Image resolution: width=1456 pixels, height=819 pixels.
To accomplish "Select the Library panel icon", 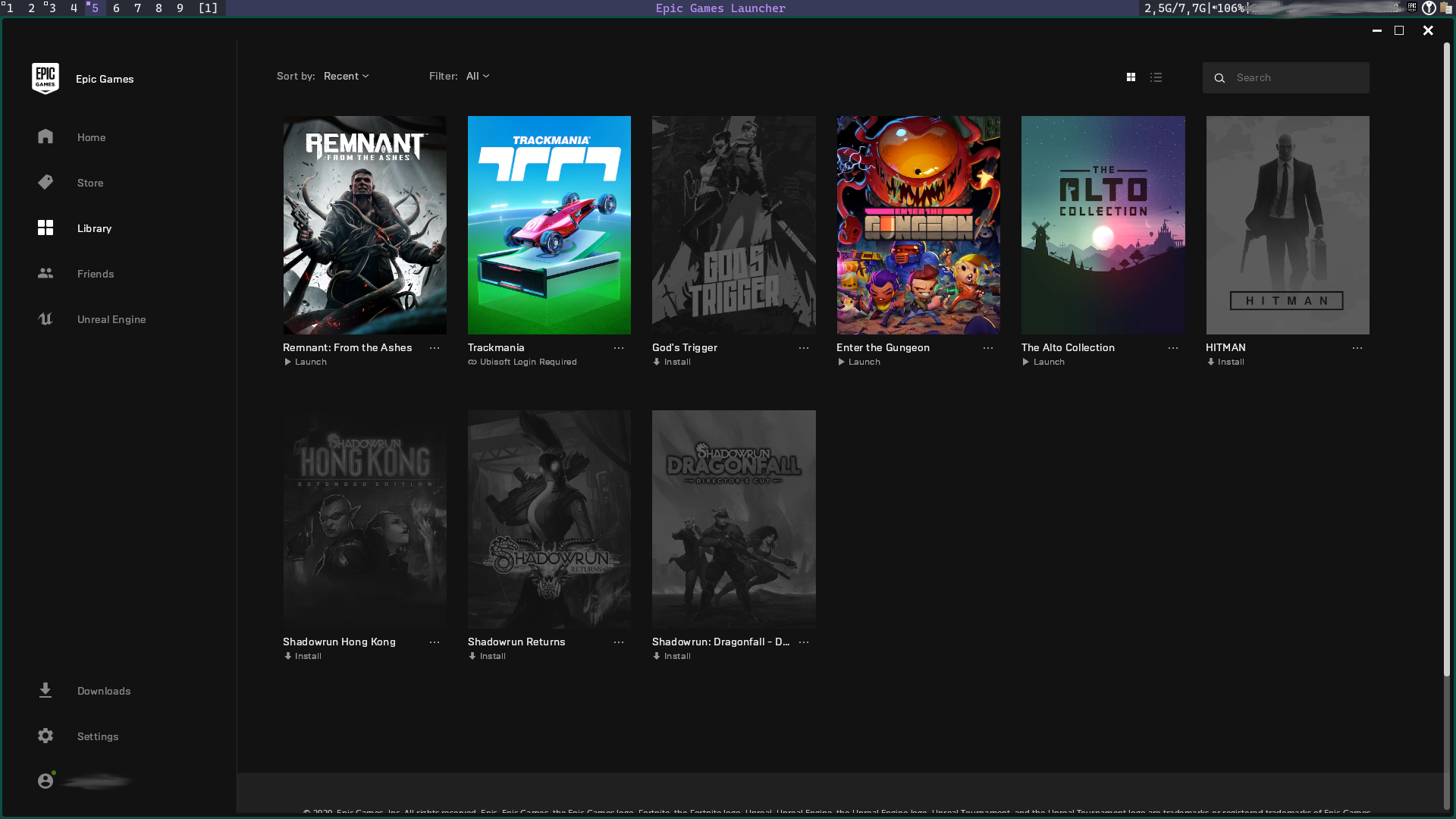I will 45,227.
